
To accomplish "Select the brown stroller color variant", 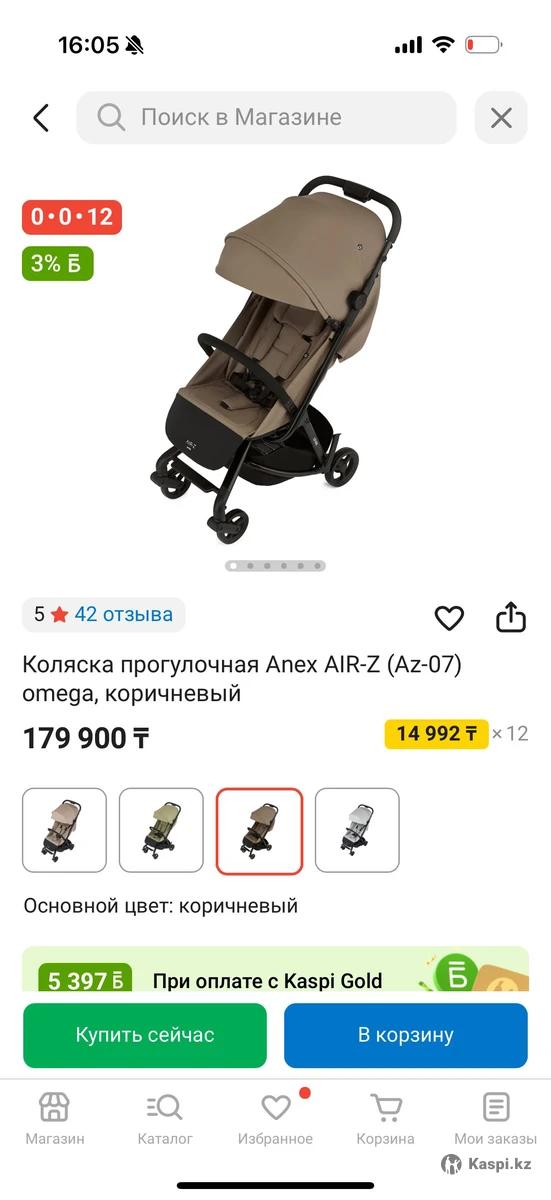I will click(259, 830).
